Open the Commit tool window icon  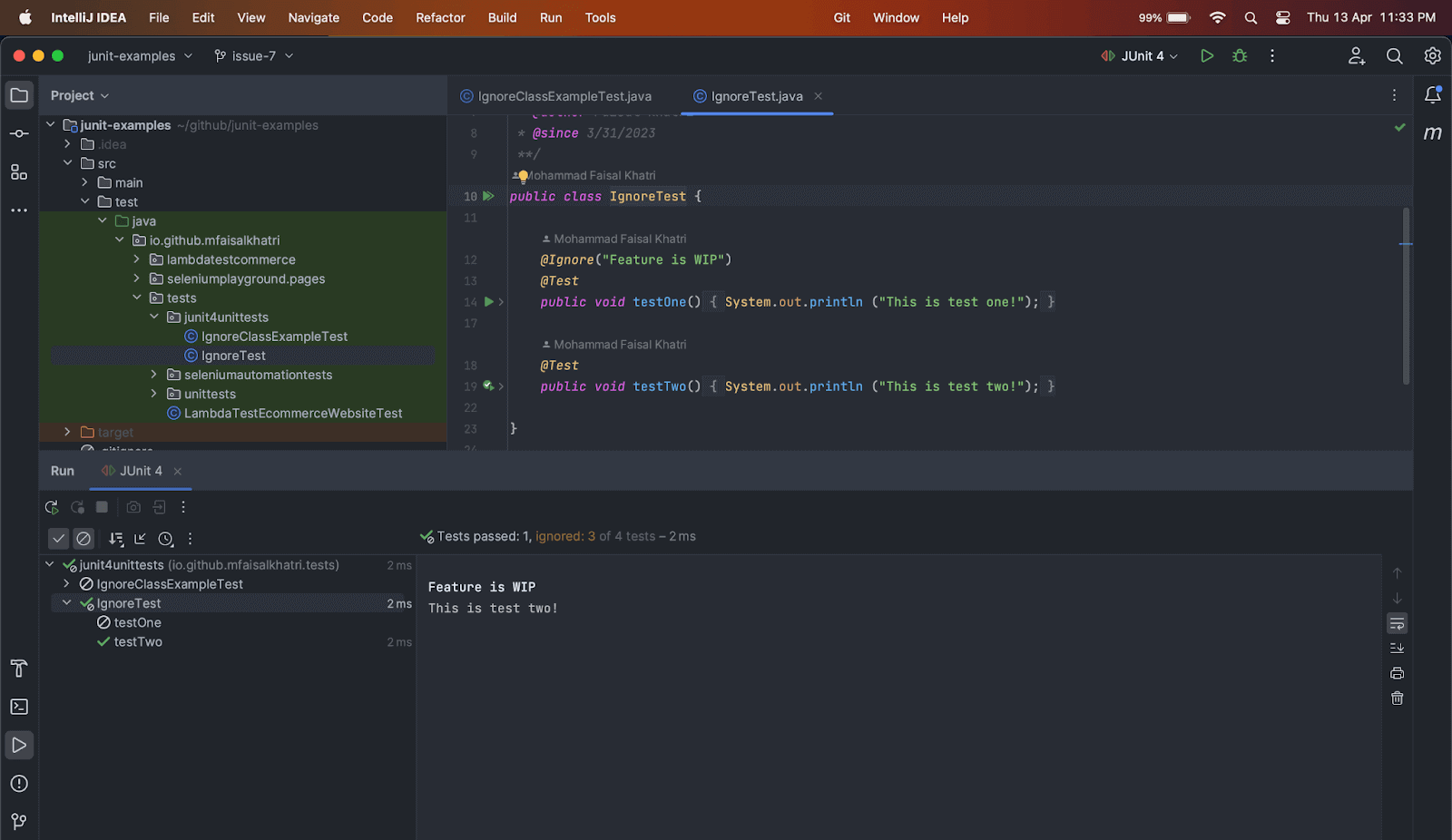[x=19, y=134]
